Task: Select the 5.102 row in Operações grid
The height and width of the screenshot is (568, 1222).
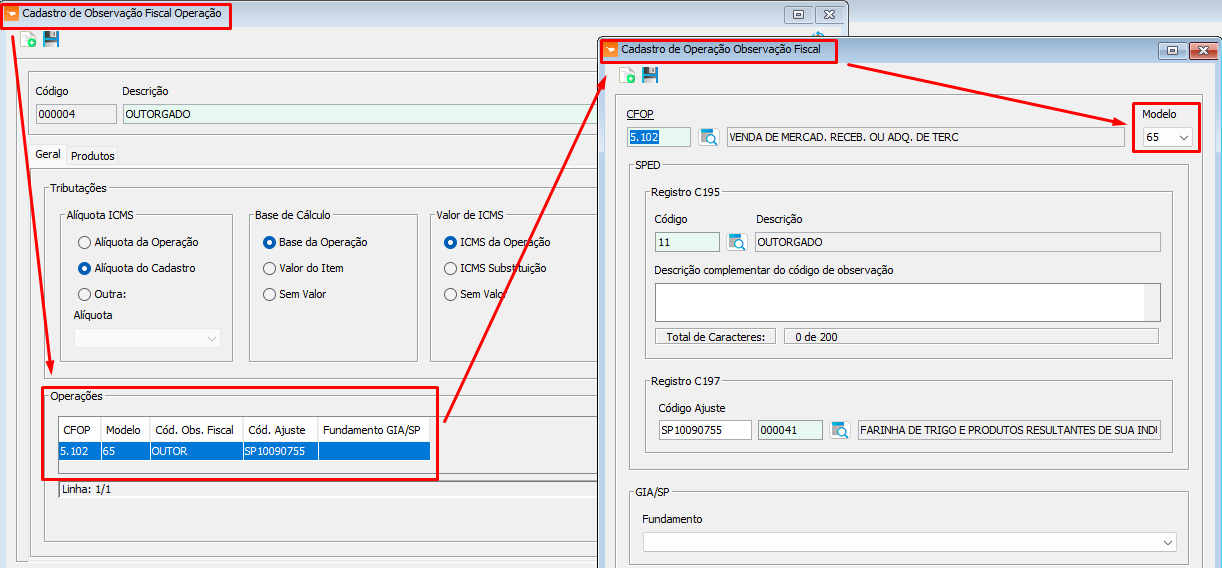Action: [x=75, y=451]
